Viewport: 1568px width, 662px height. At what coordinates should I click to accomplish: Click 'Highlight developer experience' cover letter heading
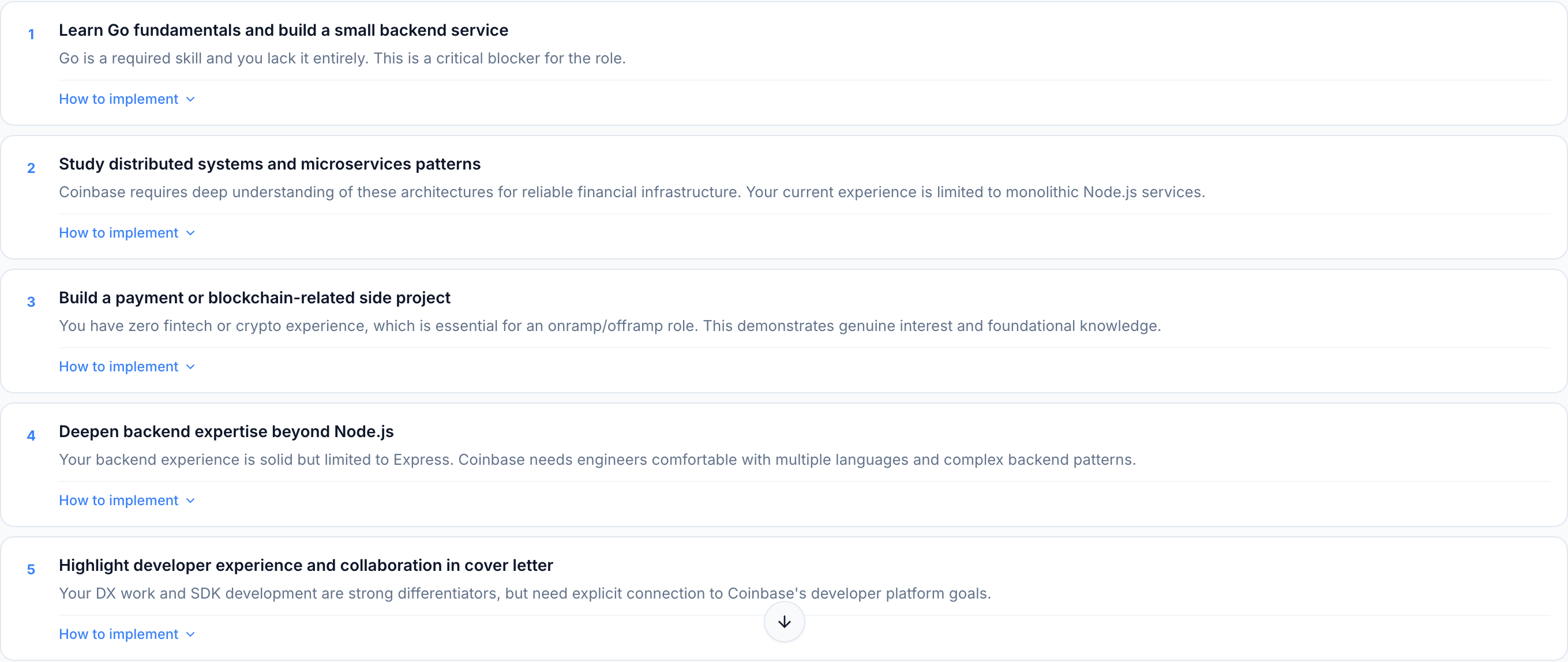tap(306, 566)
